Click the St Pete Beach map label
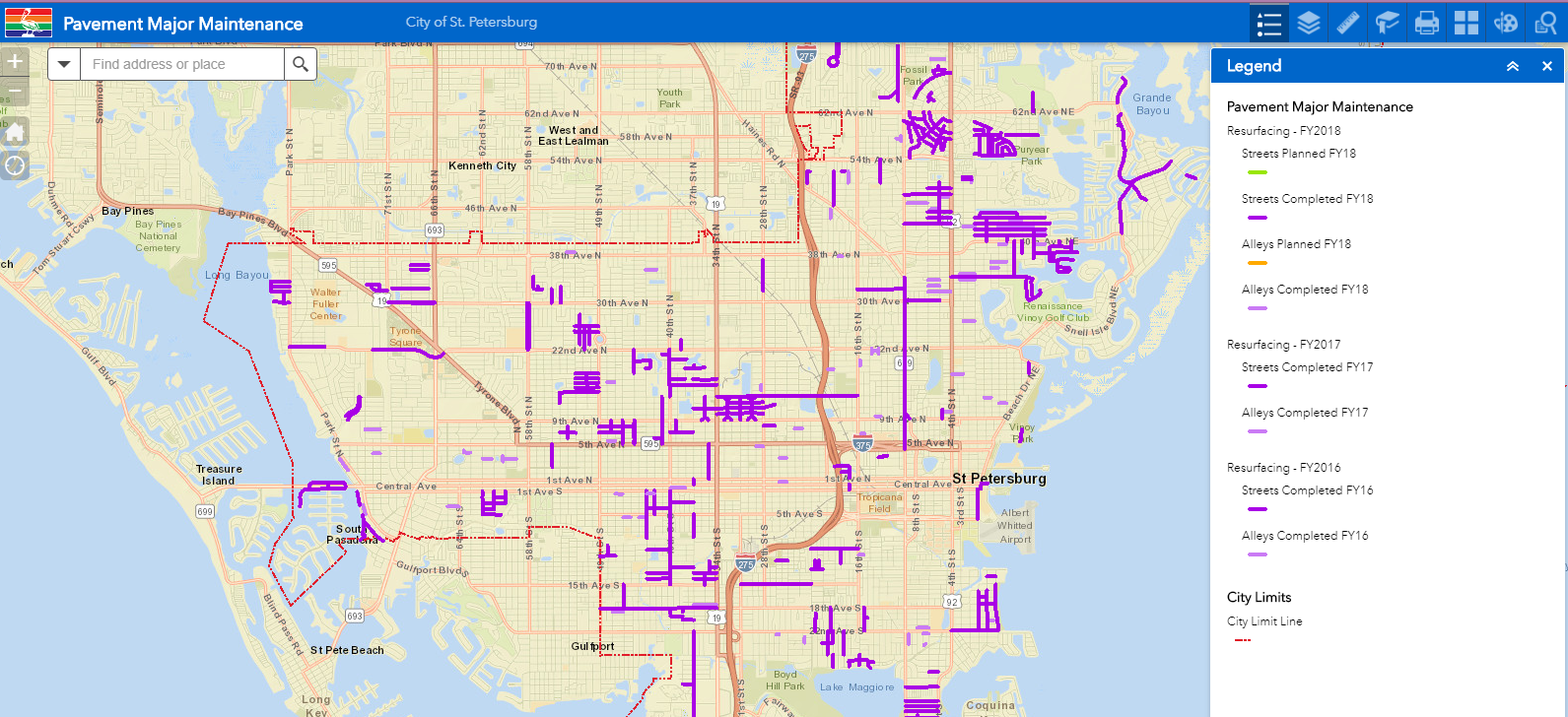Viewport: 1568px width, 717px height. point(347,650)
